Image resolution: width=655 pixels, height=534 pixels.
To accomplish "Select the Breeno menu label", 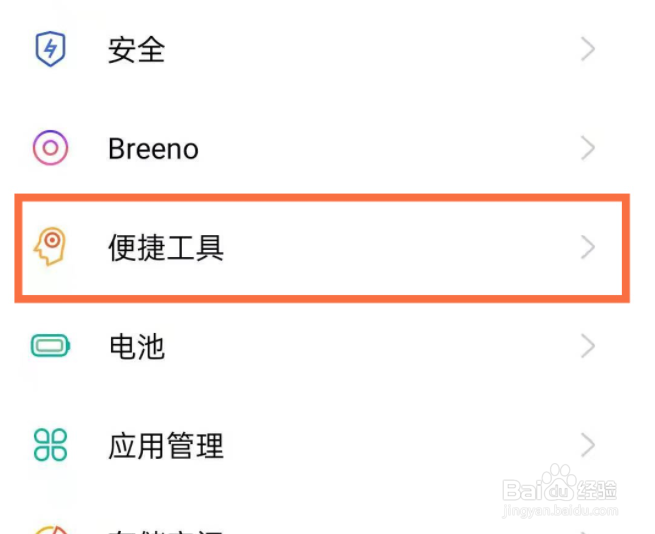I will (153, 149).
